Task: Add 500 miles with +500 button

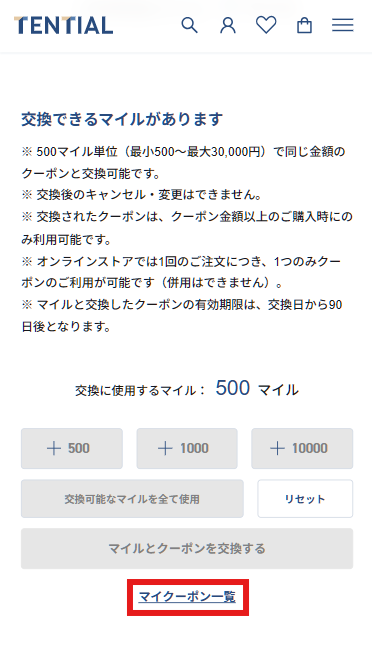Action: pyautogui.click(x=72, y=449)
